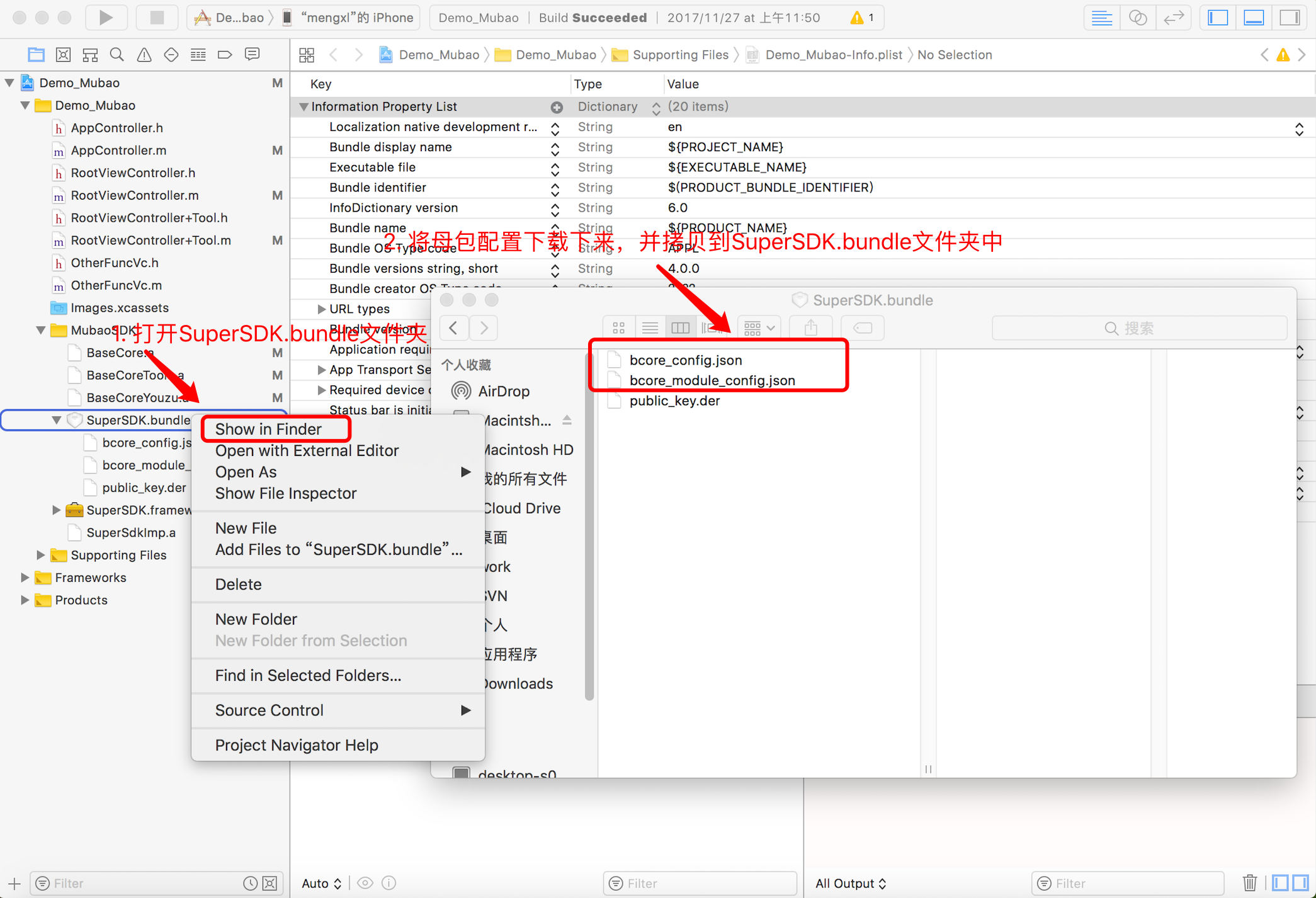Click the Demo_Mubao-Info.plist breadcrumb
The height and width of the screenshot is (898, 1316).
834,55
